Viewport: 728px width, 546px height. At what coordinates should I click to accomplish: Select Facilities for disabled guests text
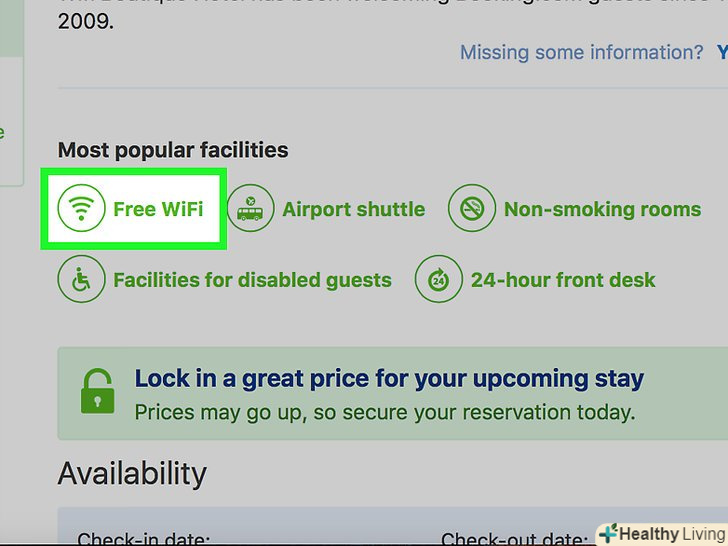click(252, 280)
